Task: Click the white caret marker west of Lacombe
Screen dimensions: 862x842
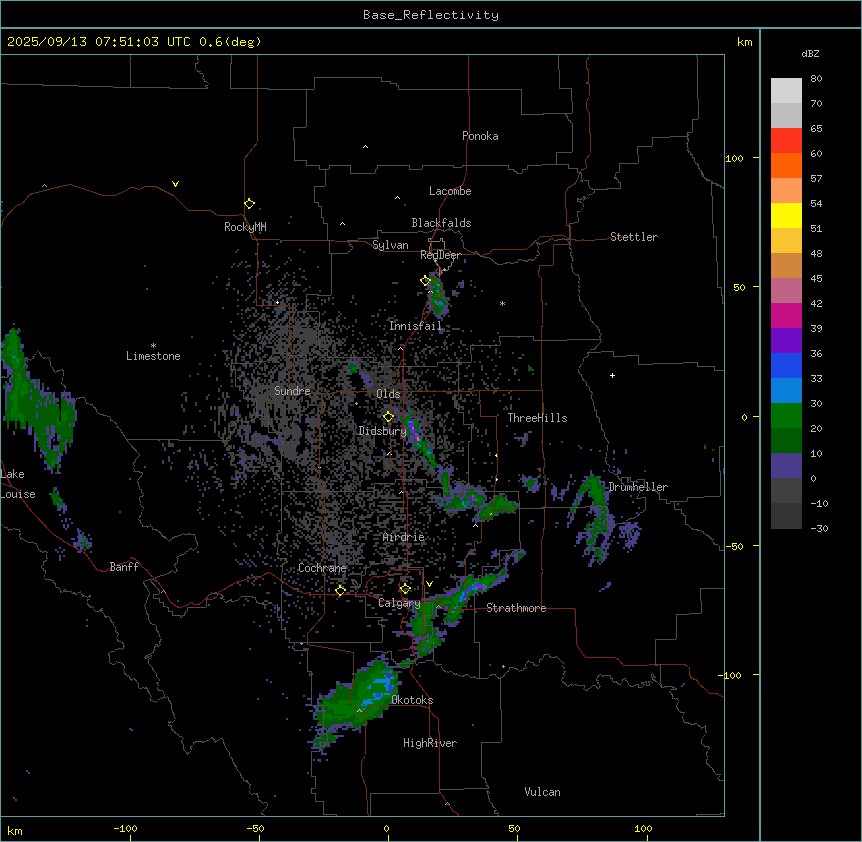Action: coord(397,198)
